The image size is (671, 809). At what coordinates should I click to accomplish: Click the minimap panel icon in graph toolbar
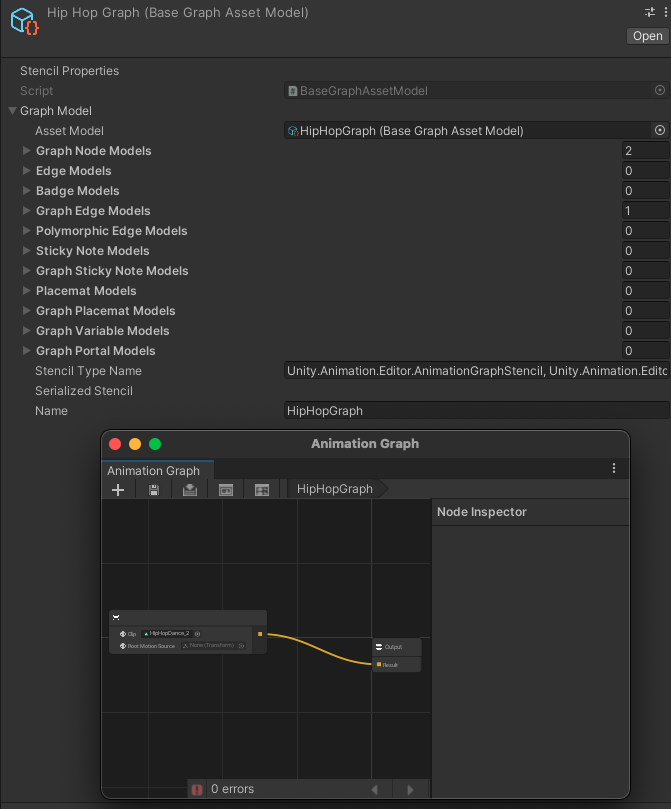click(262, 490)
